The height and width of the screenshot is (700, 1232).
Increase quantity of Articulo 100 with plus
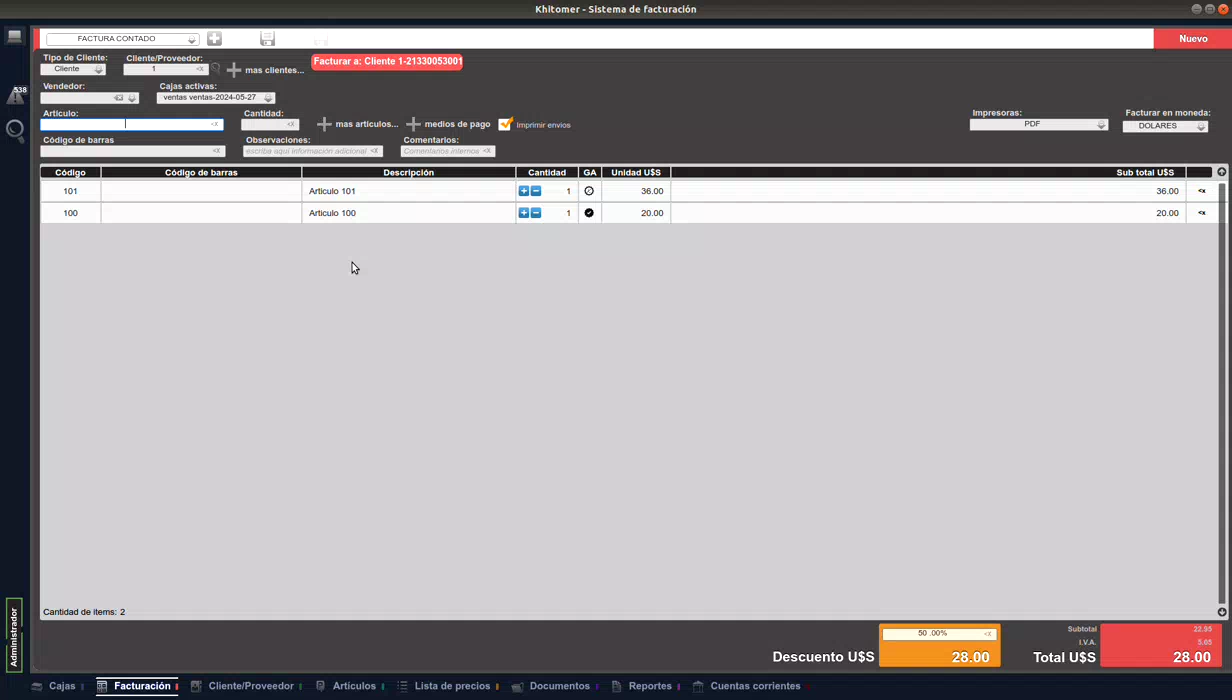[x=524, y=213]
